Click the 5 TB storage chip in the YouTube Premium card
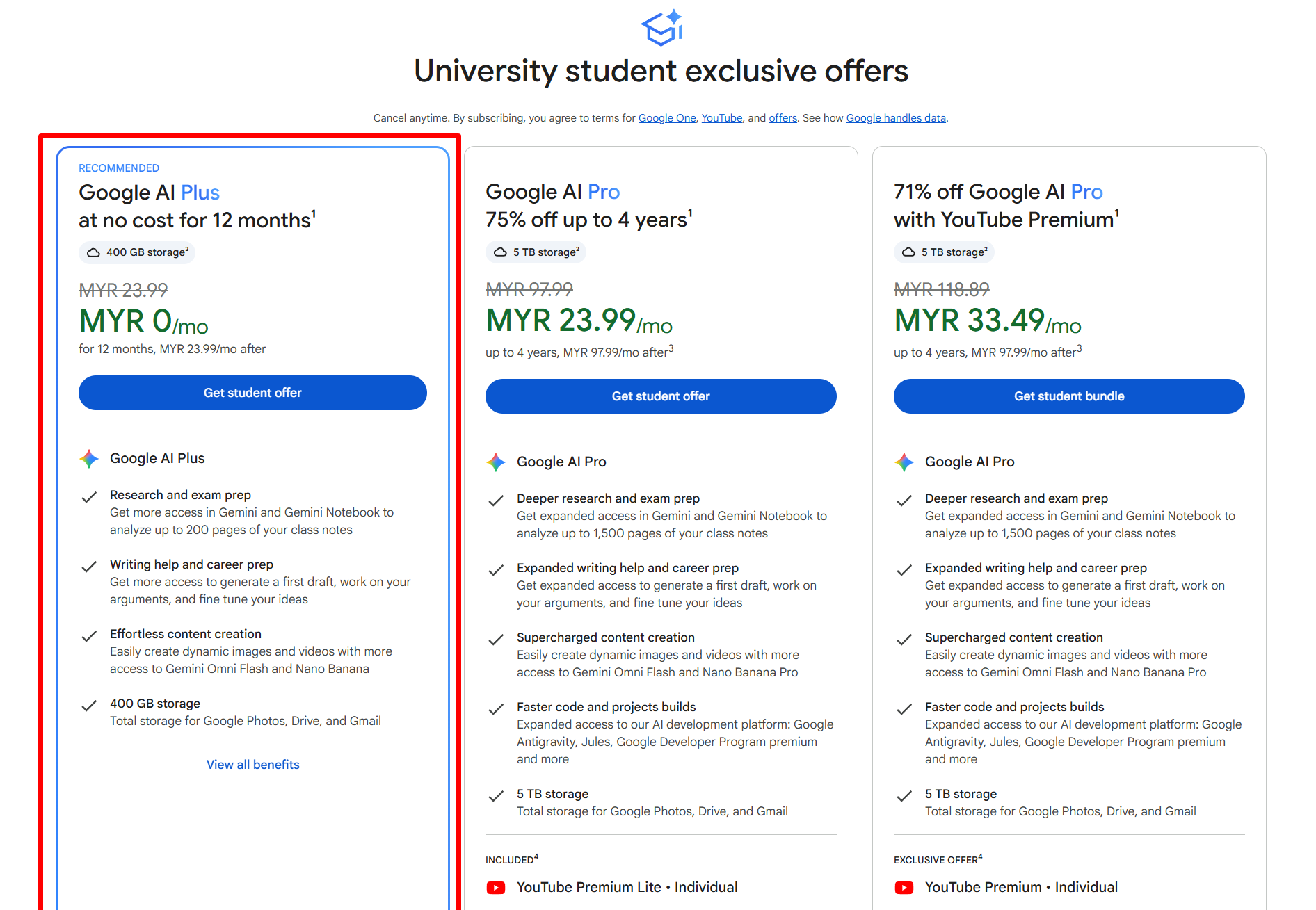This screenshot has width=1316, height=910. pyautogui.click(x=944, y=252)
